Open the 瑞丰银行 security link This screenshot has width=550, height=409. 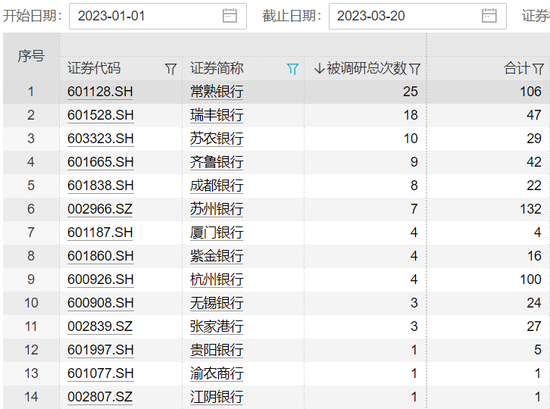click(216, 115)
